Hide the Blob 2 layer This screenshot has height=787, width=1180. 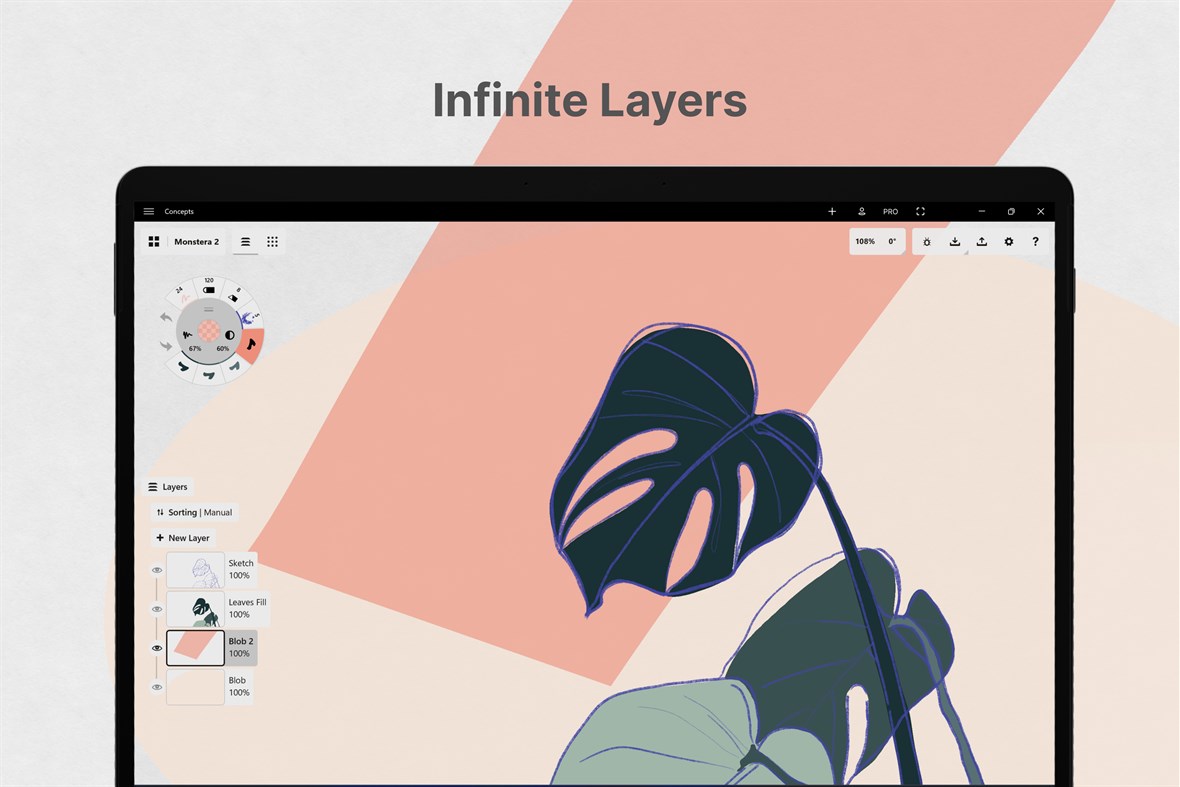tap(157, 648)
